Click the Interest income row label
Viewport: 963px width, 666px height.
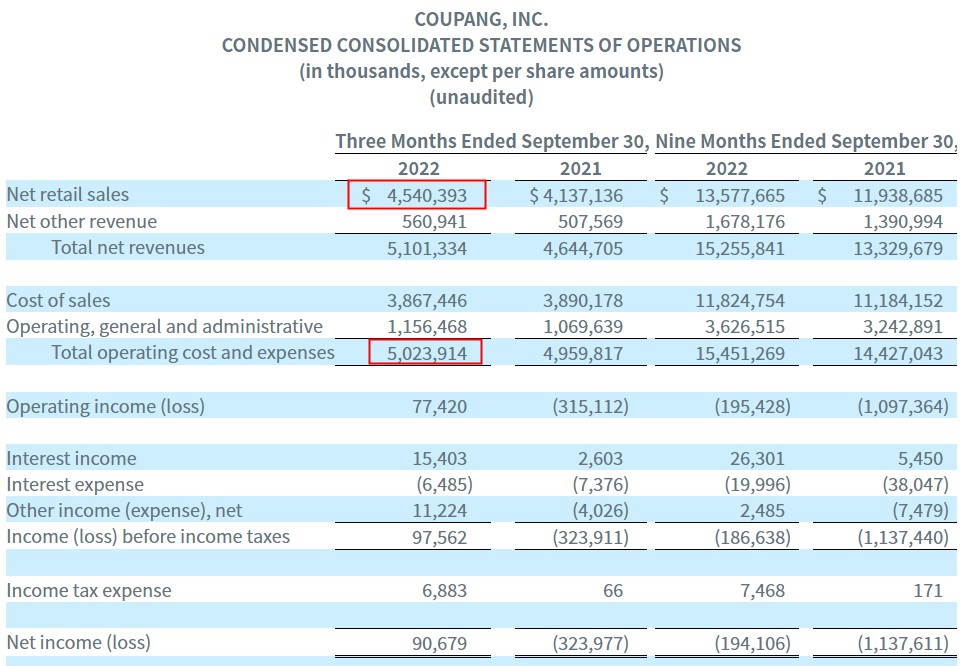[71, 458]
